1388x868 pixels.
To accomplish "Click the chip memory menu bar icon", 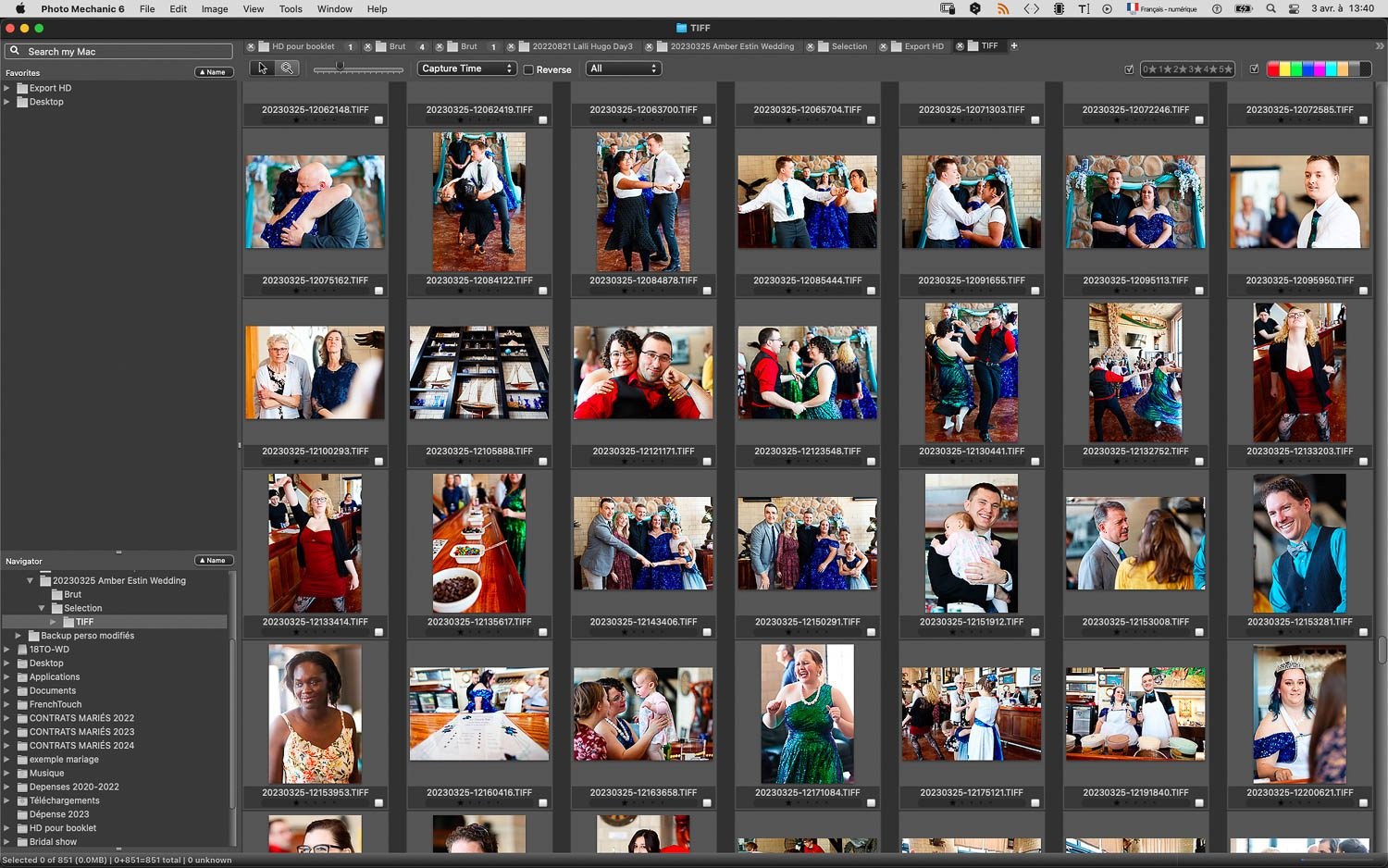I will 1059,8.
